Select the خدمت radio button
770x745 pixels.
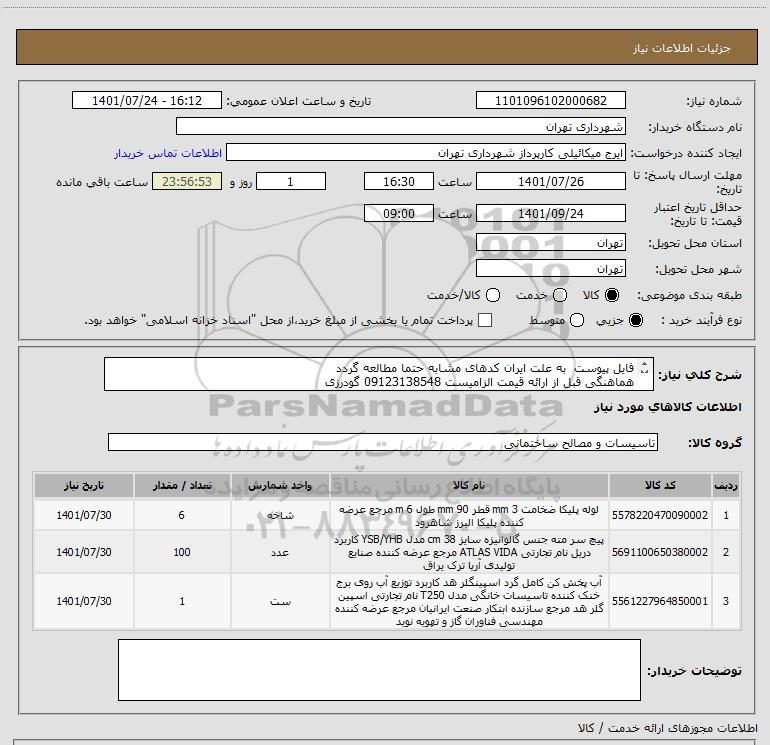[560, 295]
